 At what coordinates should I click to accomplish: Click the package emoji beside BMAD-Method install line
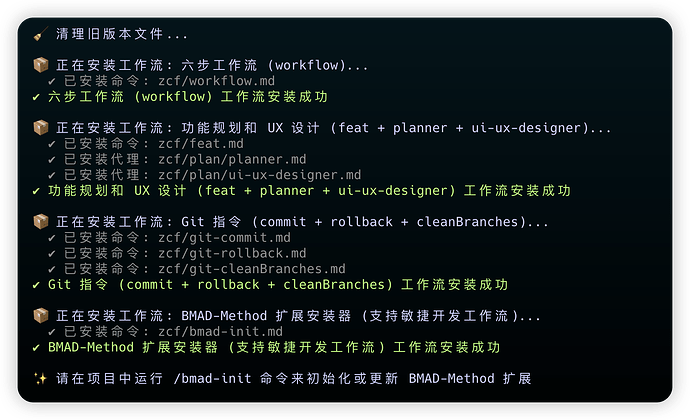40,316
